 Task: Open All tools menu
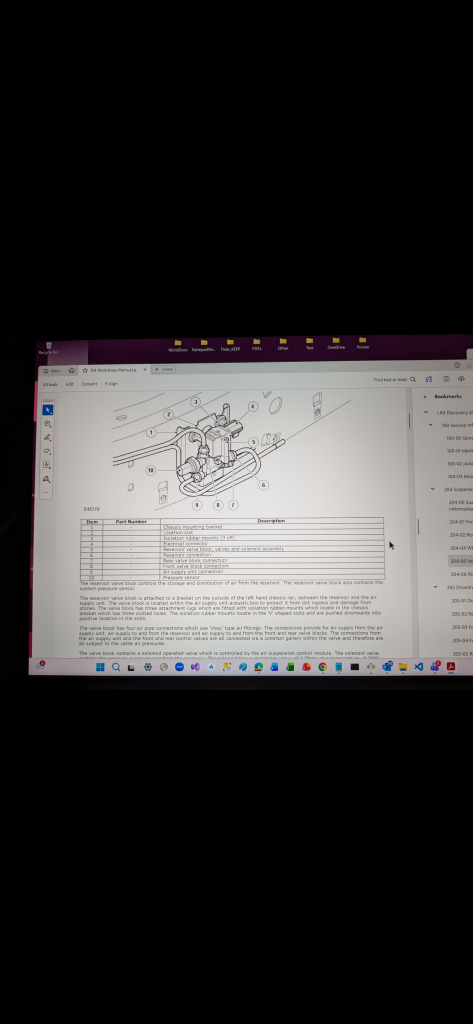(50, 384)
